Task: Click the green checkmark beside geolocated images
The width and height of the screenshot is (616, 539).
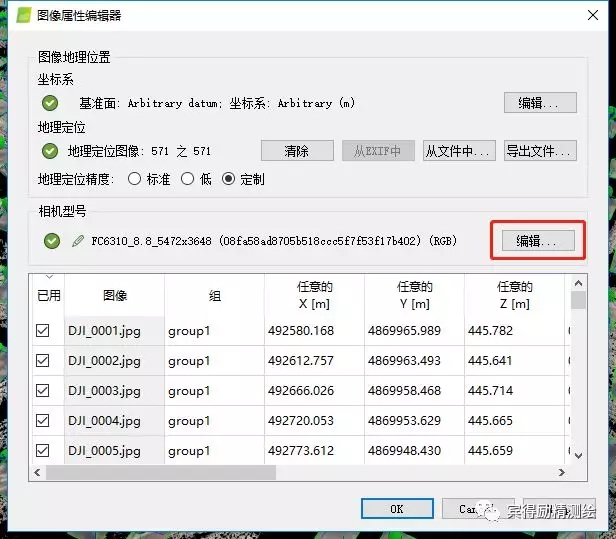Action: 50,152
